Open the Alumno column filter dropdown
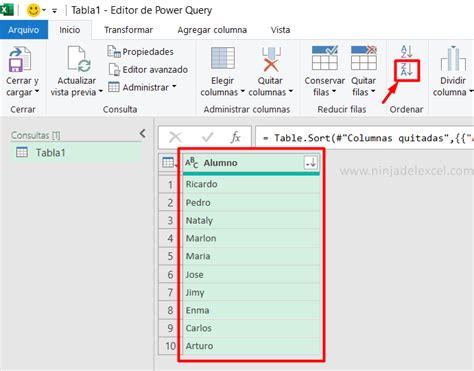The height and width of the screenshot is (371, 474). click(311, 163)
